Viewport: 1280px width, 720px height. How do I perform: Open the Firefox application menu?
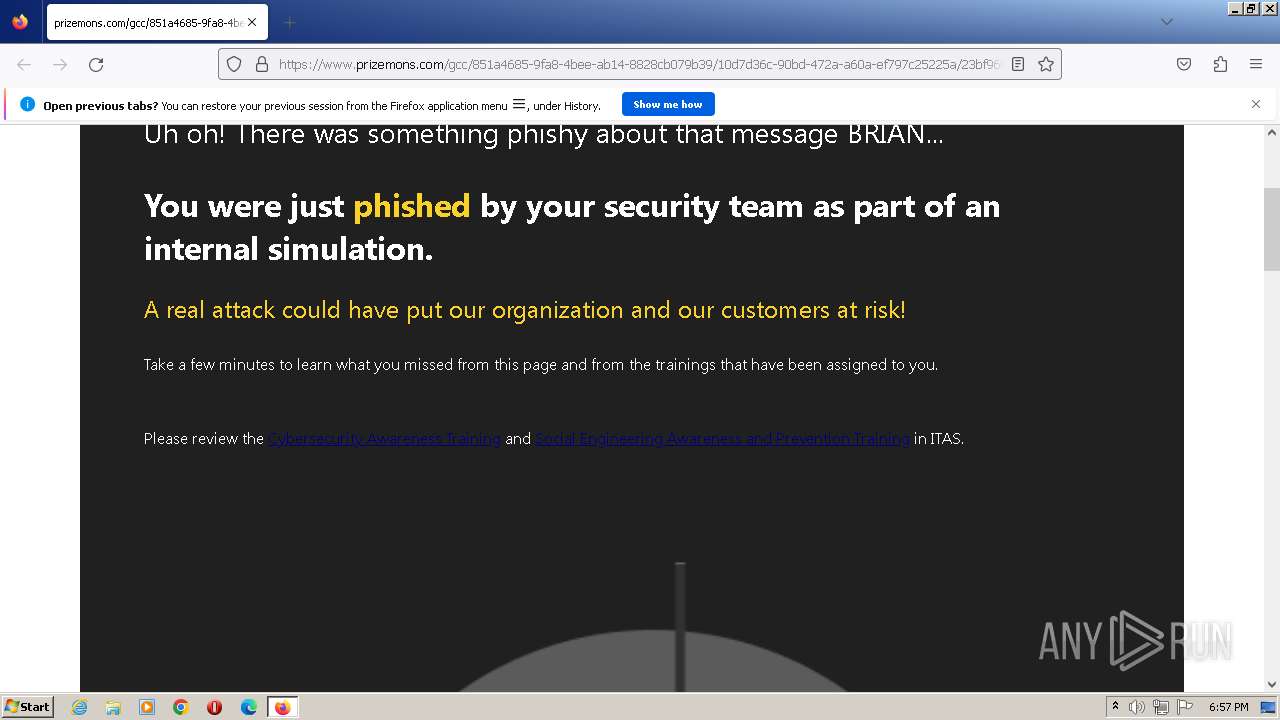(1256, 64)
